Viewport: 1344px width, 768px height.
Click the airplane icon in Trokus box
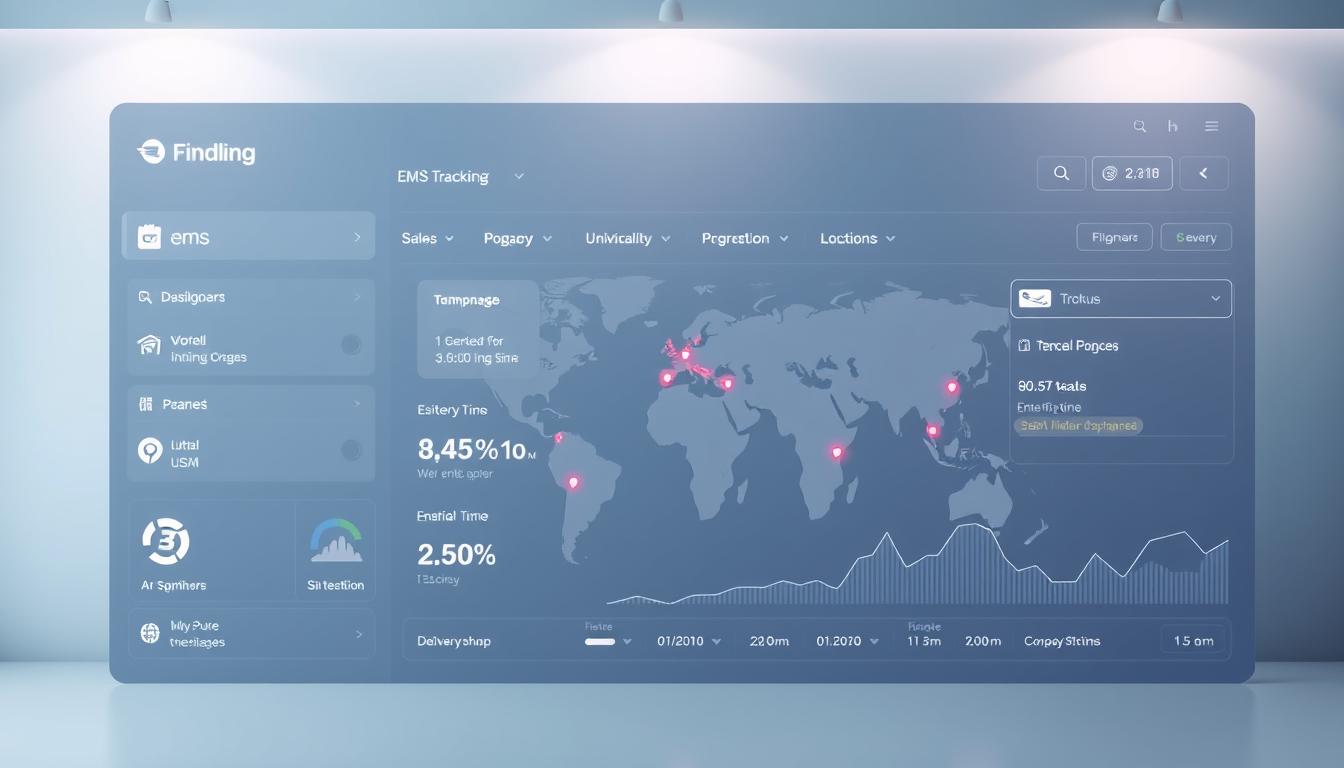1035,298
